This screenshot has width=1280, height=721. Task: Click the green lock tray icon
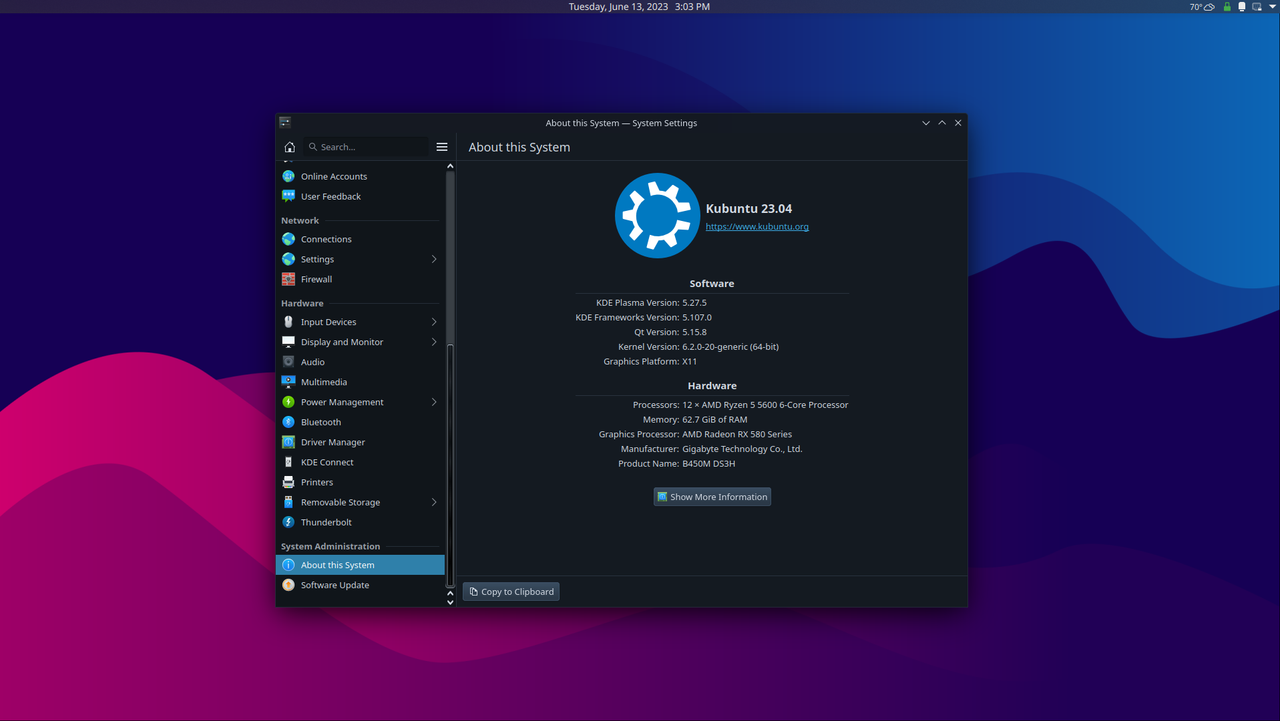(x=1227, y=7)
